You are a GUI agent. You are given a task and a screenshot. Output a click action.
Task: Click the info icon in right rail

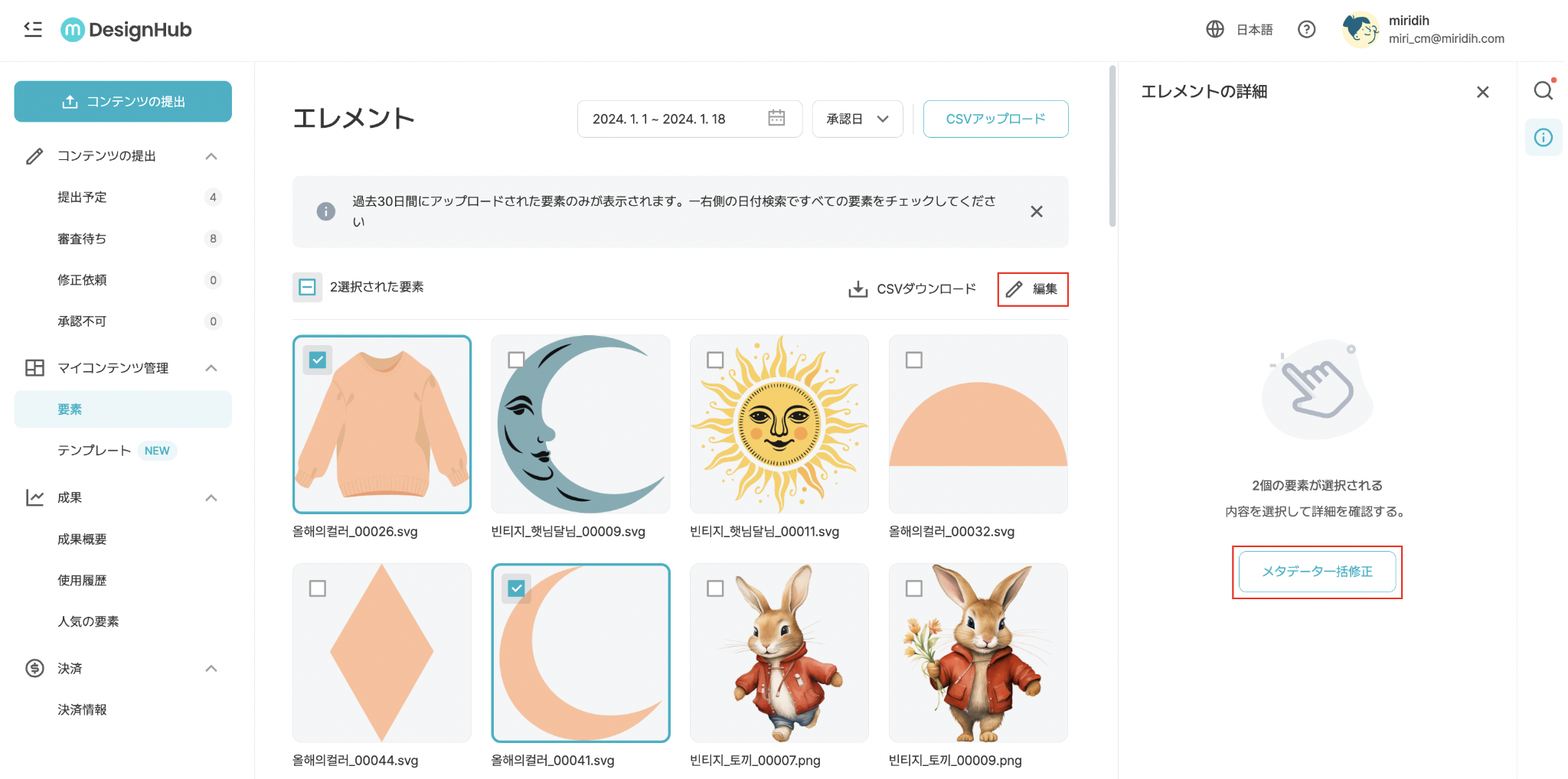[1543, 138]
